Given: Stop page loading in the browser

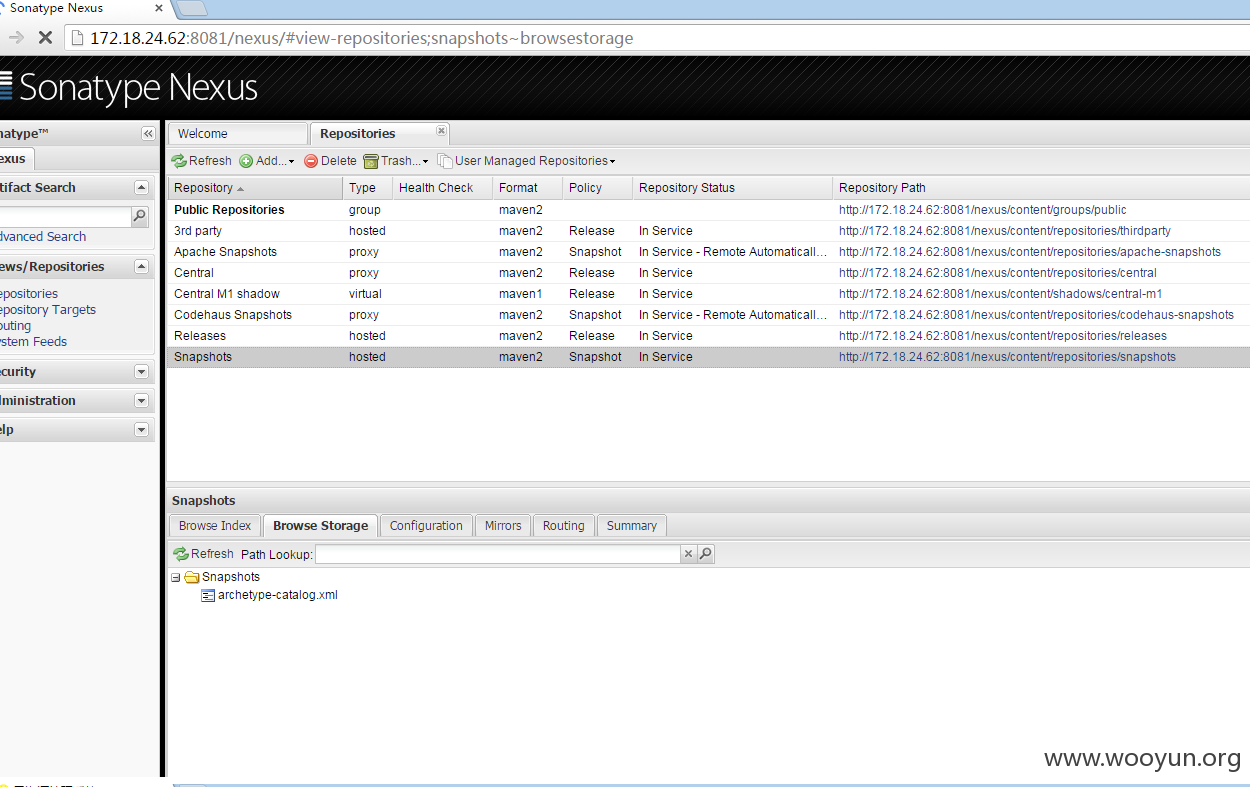Looking at the screenshot, I should pos(45,38).
